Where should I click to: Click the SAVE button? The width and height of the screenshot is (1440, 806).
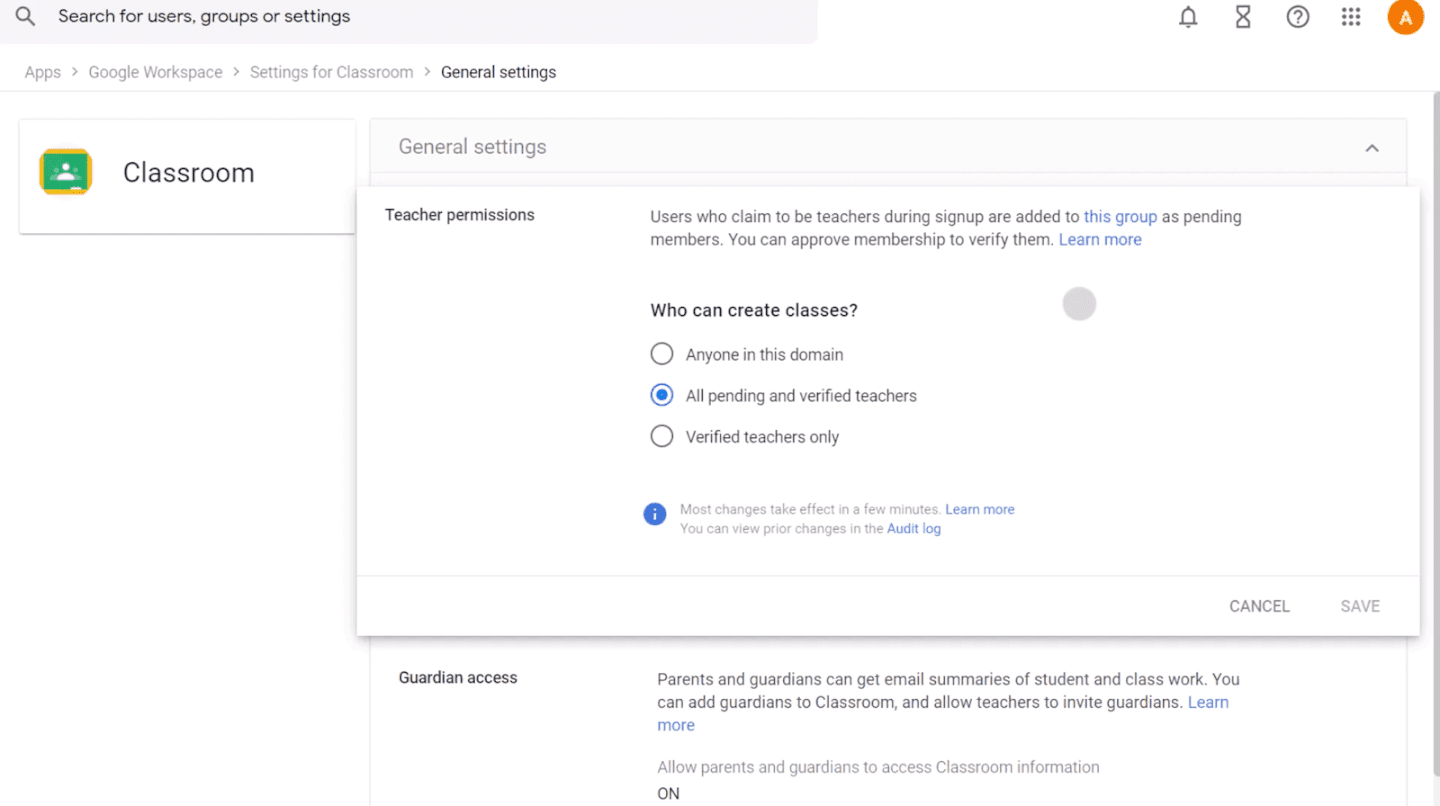pyautogui.click(x=1360, y=606)
